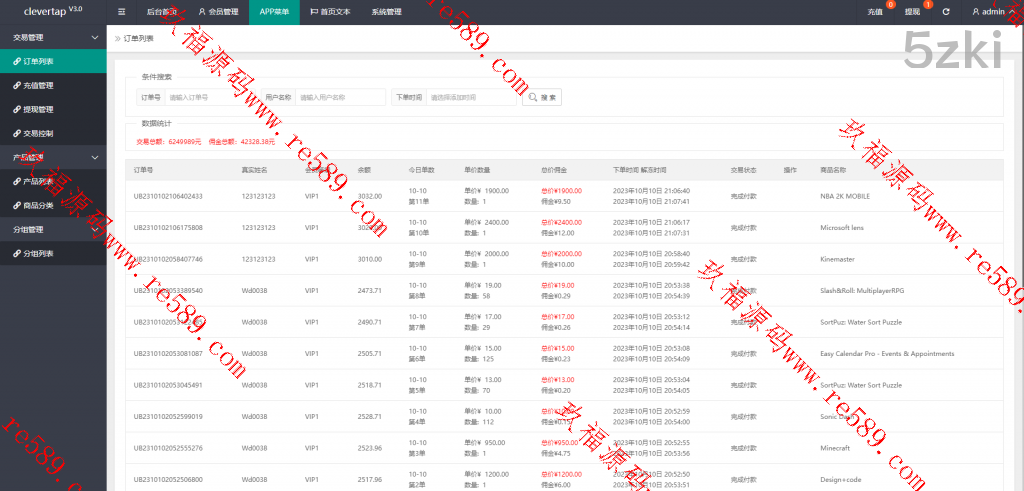Click the link icon beside 充值管理
Viewport: 1024px width, 491px height.
pyautogui.click(x=16, y=85)
